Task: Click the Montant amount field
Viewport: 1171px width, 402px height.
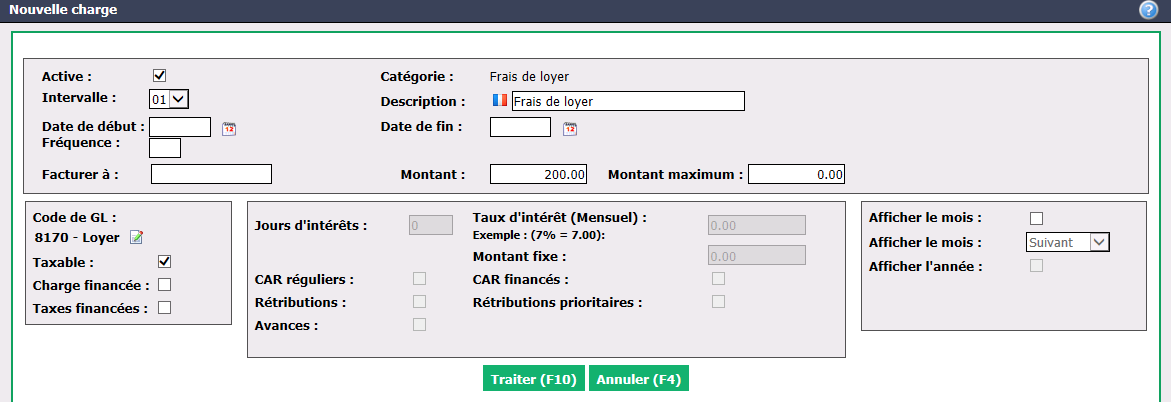Action: pos(538,174)
